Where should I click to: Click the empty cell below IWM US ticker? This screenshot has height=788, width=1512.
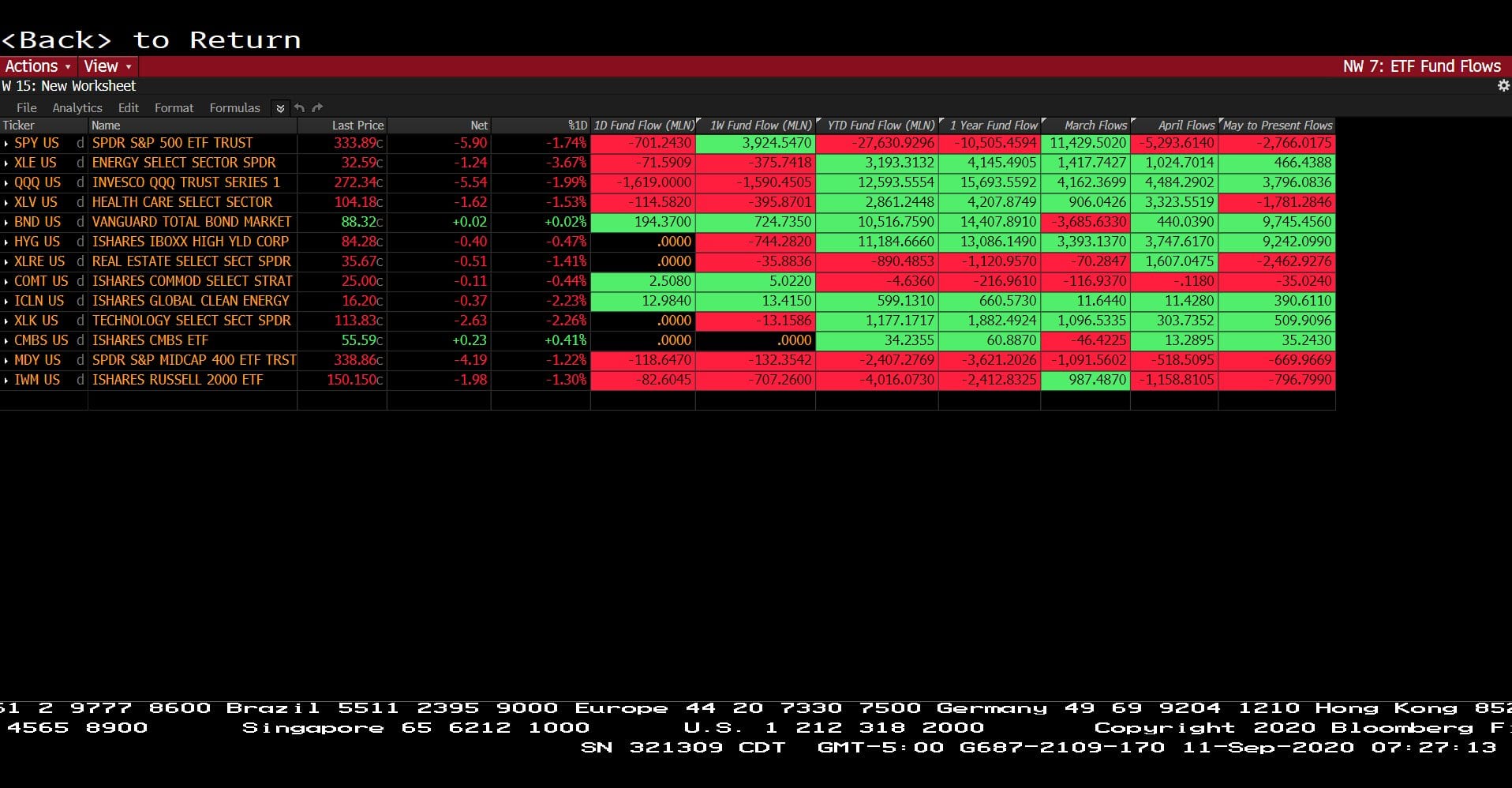click(x=44, y=400)
